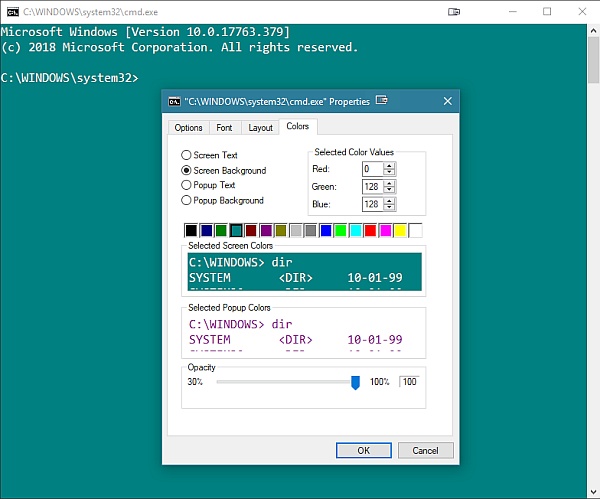
Task: Open the cmd.exe window system menu icon
Action: [13, 12]
